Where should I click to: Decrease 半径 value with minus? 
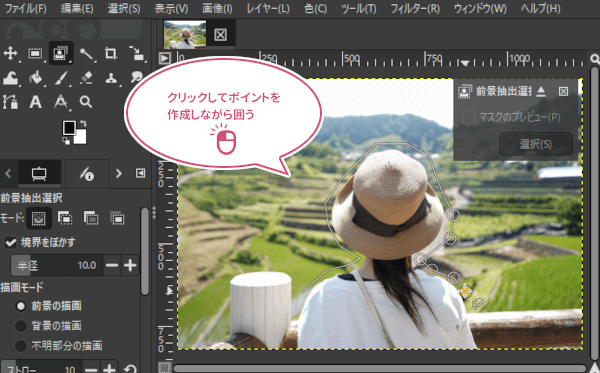point(112,265)
